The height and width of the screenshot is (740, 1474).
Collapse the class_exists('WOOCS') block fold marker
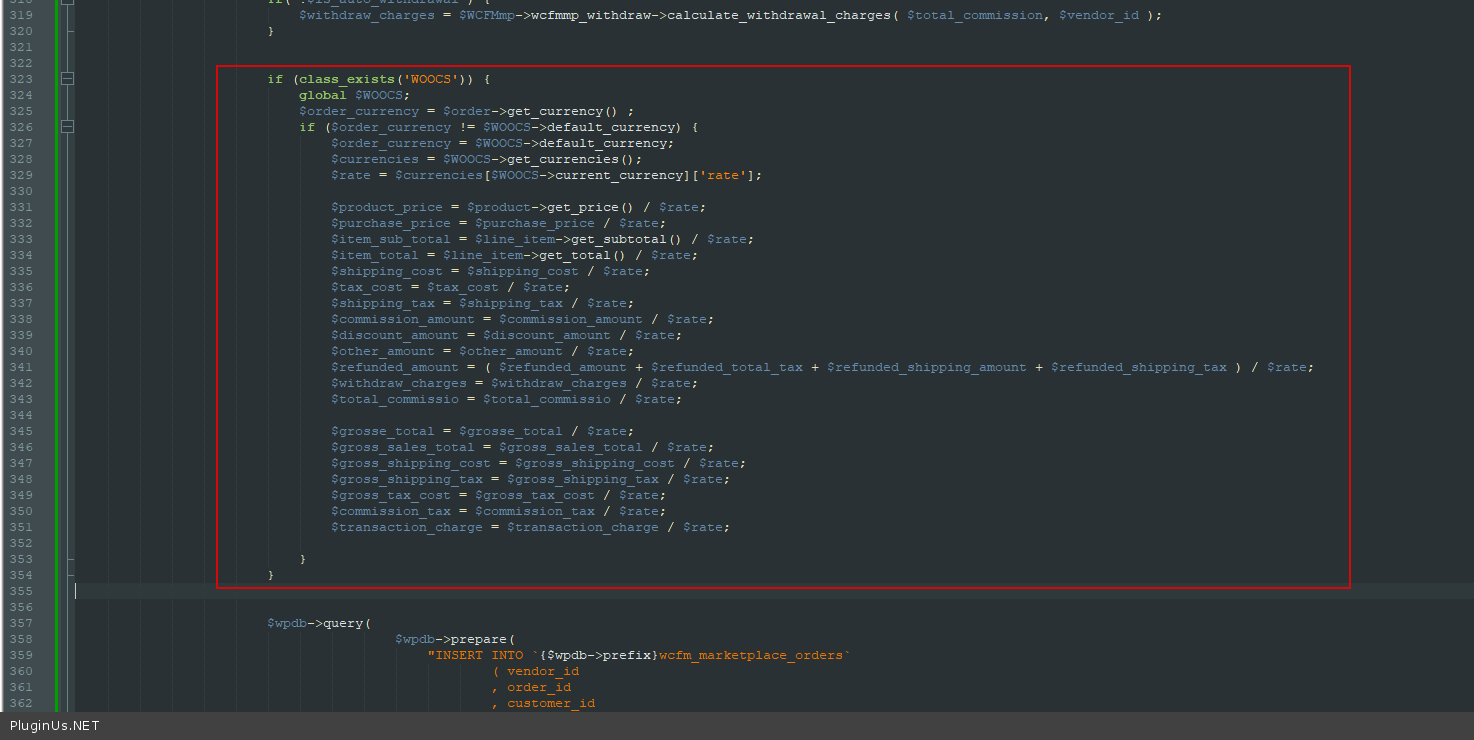tap(67, 79)
